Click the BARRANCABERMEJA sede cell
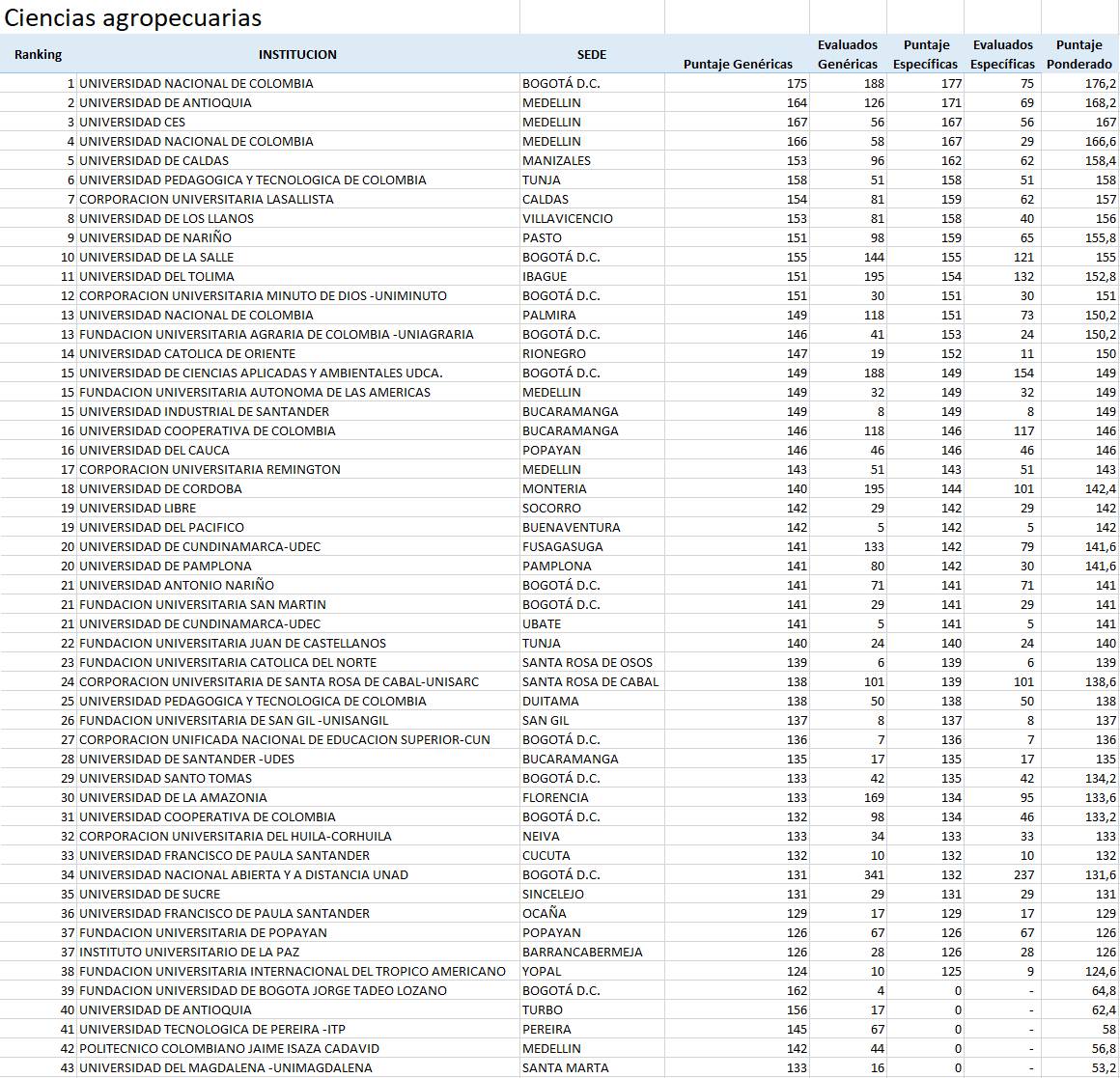 [x=582, y=953]
